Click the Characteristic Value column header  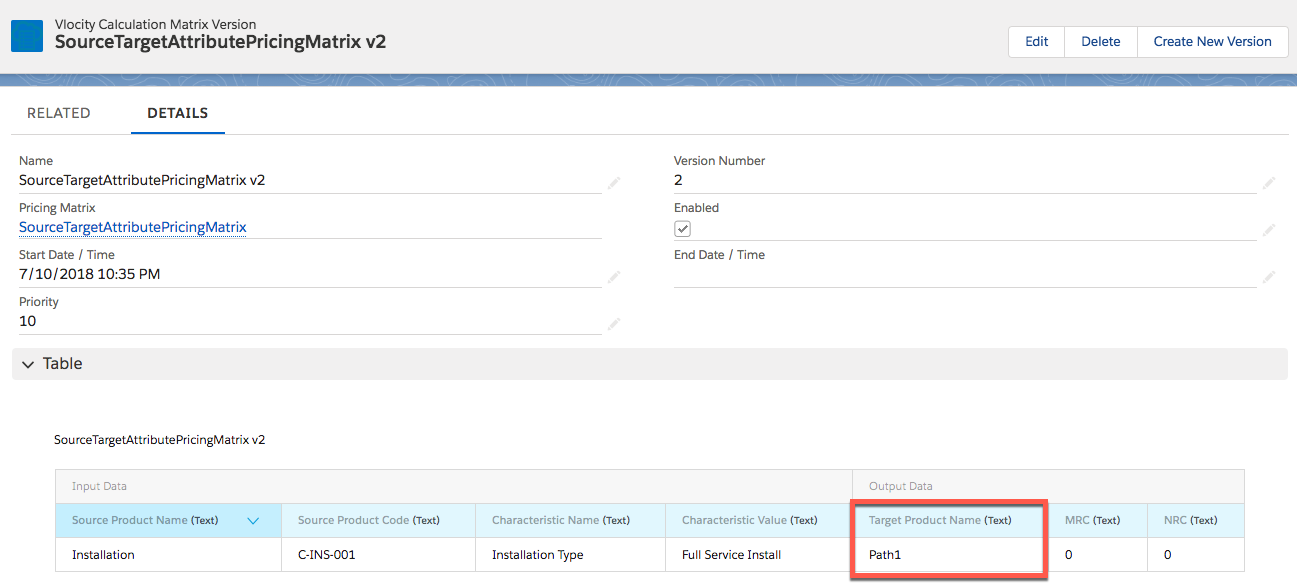[x=759, y=520]
